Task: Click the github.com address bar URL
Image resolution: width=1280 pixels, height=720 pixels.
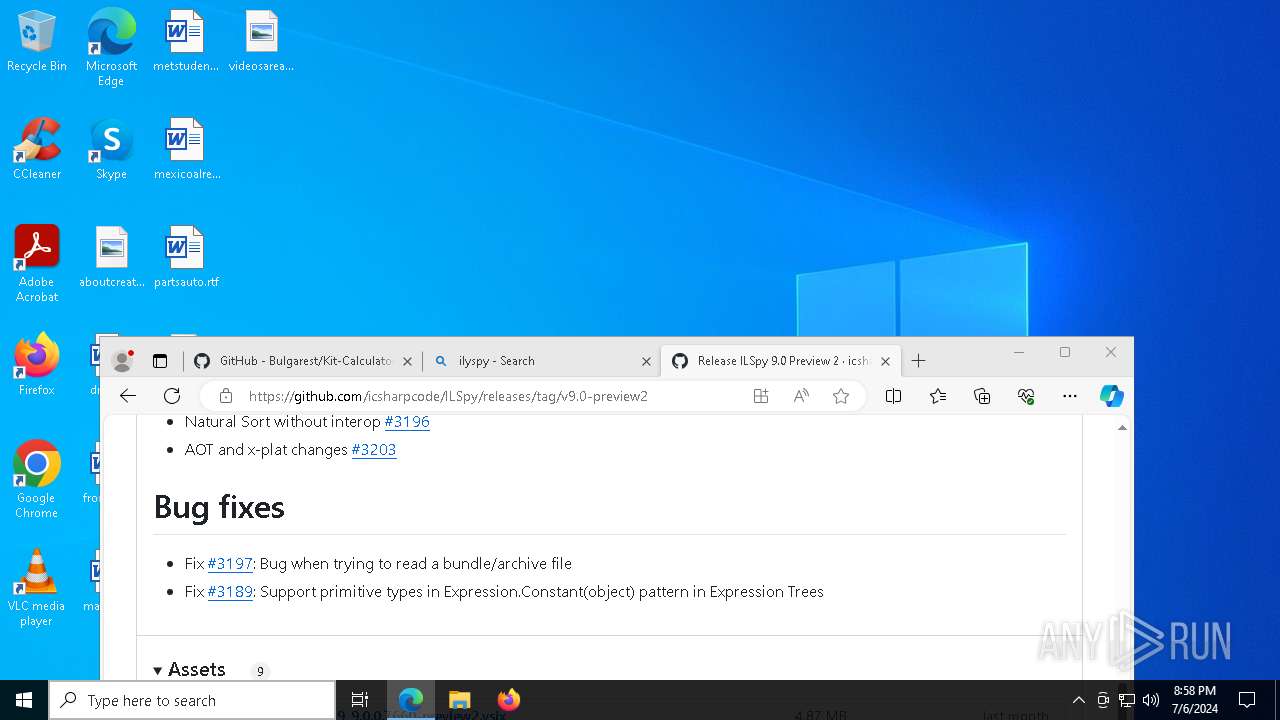Action: click(448, 396)
